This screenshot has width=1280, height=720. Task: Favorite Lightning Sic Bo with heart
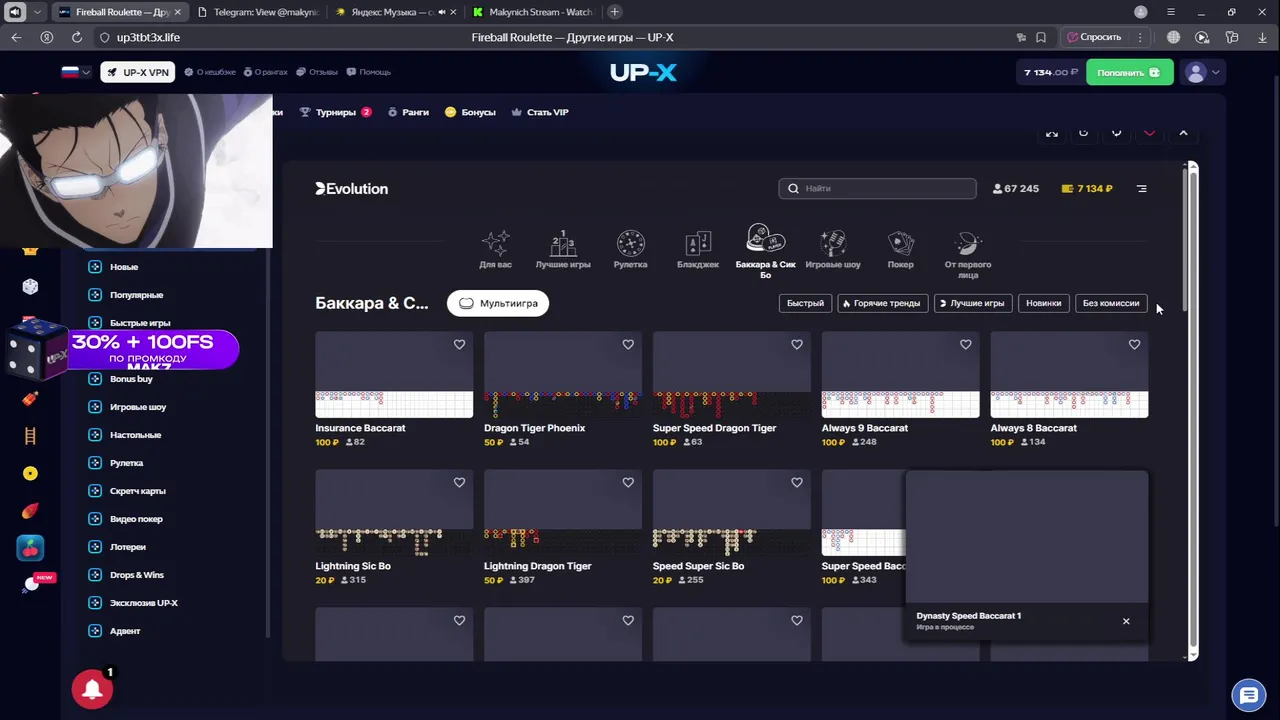click(459, 482)
